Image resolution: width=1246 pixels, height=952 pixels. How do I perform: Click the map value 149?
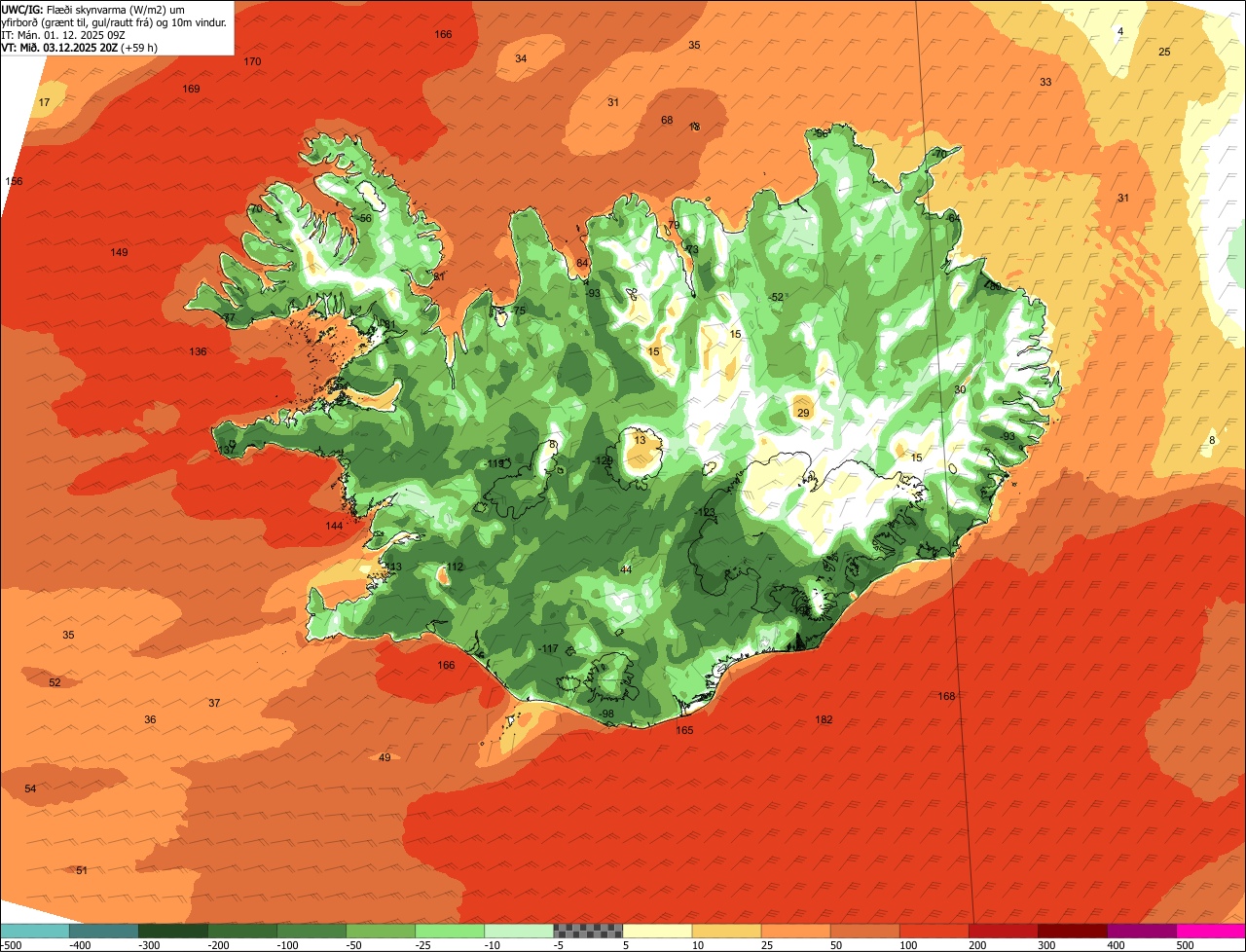pos(119,252)
